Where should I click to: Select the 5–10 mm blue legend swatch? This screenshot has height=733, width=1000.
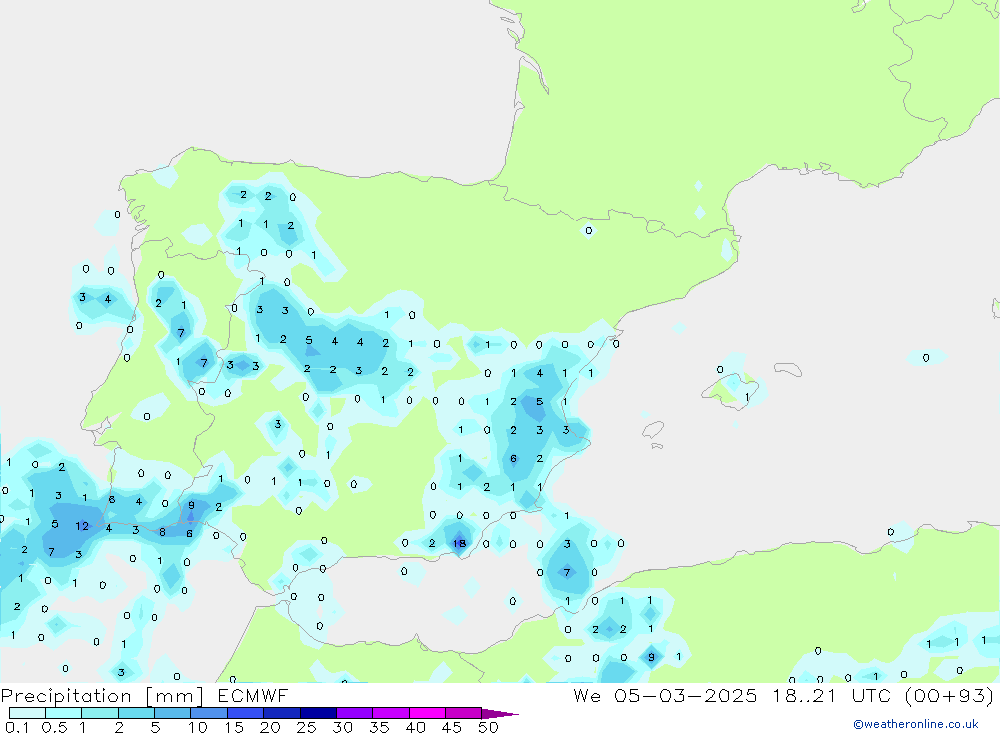pos(172,713)
